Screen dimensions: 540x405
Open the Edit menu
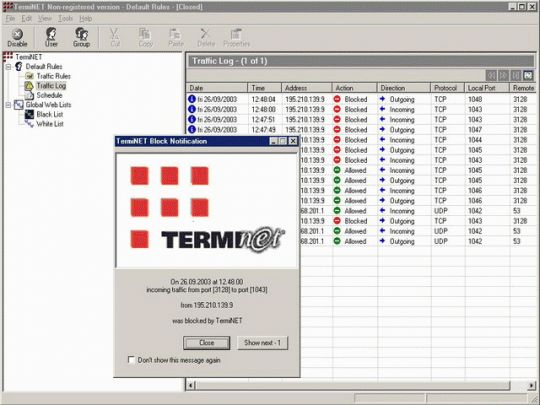point(27,19)
